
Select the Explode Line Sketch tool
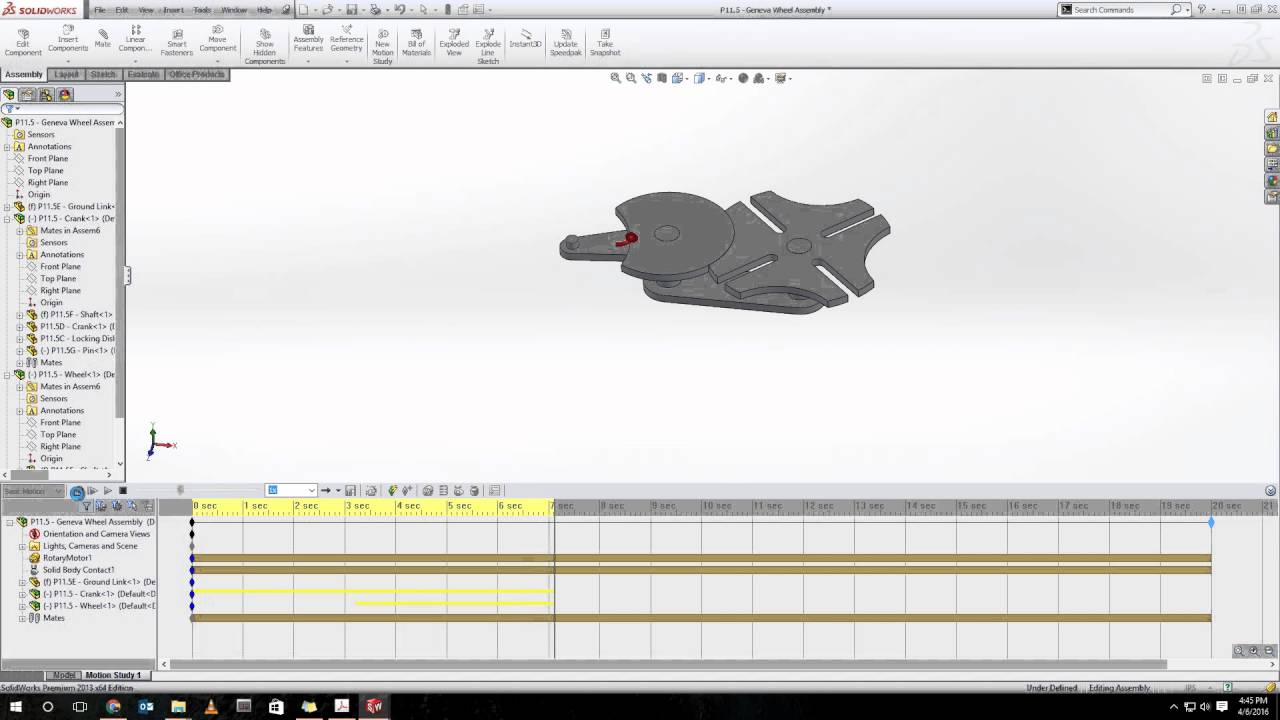point(488,45)
